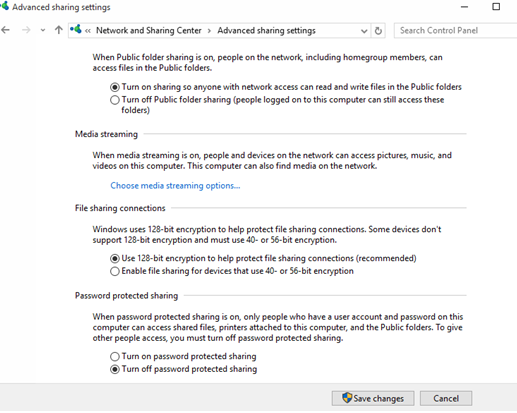
Task: Click the Forward navigation arrow
Action: click(x=26, y=30)
